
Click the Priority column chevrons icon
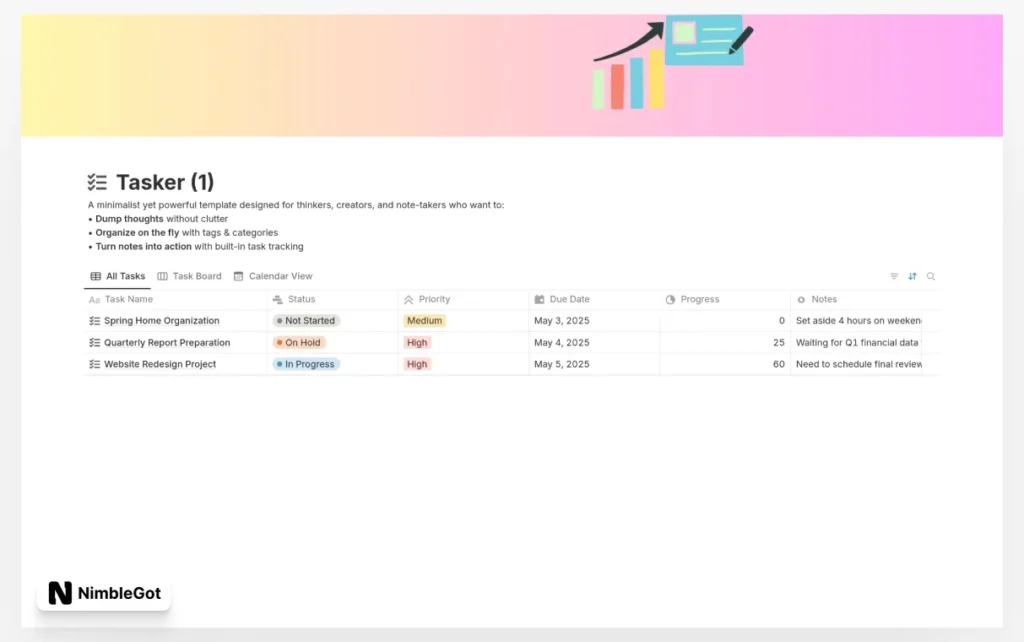[408, 299]
